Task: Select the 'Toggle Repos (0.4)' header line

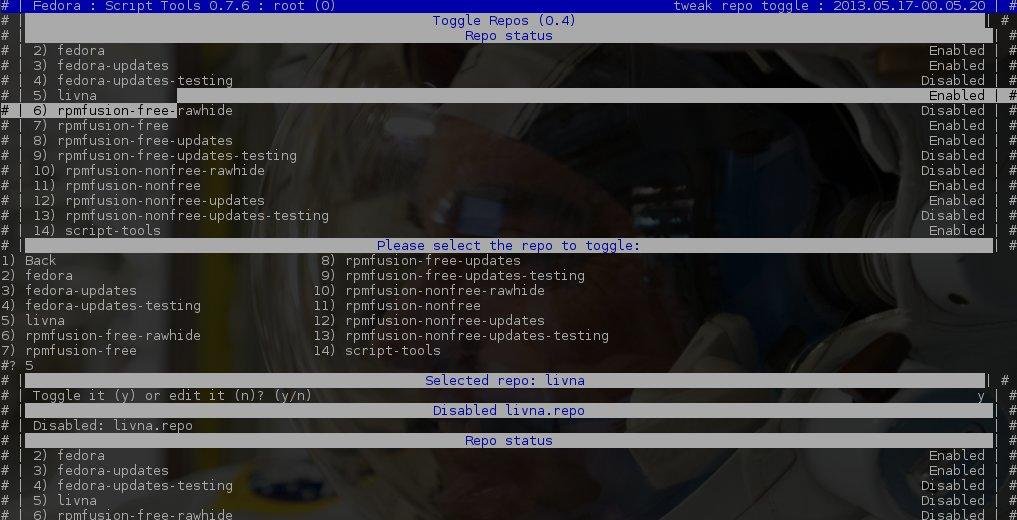Action: click(504, 21)
